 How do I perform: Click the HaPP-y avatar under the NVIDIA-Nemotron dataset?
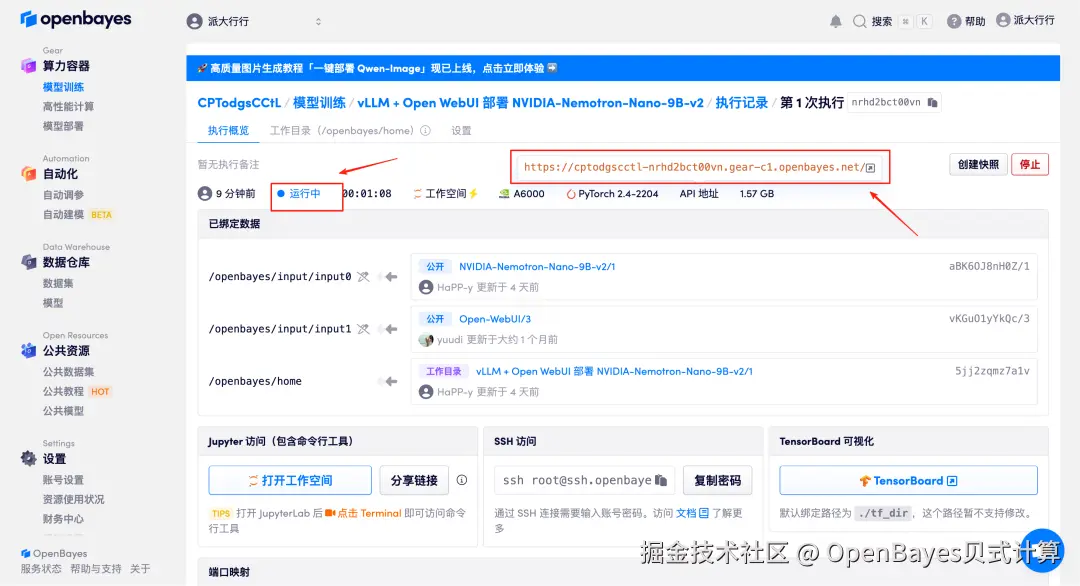pos(426,287)
